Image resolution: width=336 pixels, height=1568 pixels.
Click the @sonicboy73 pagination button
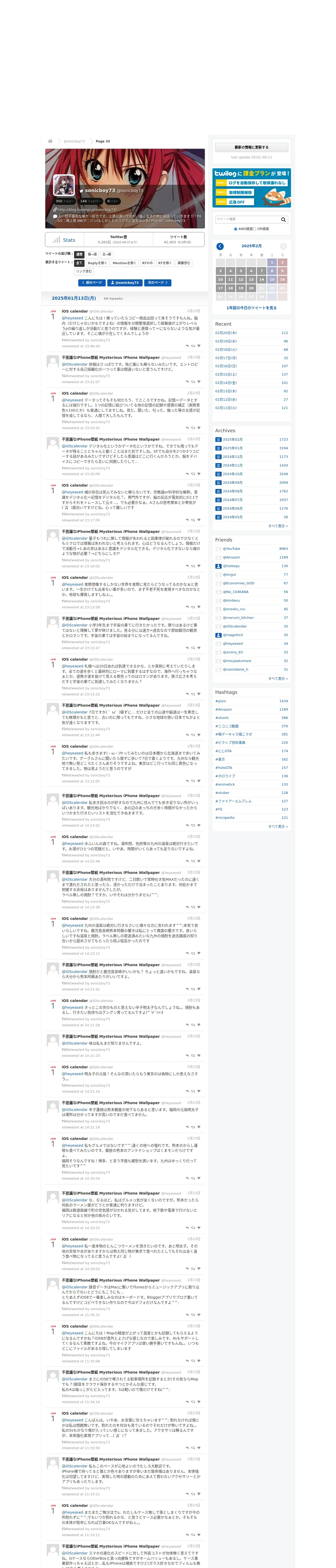pos(125,283)
